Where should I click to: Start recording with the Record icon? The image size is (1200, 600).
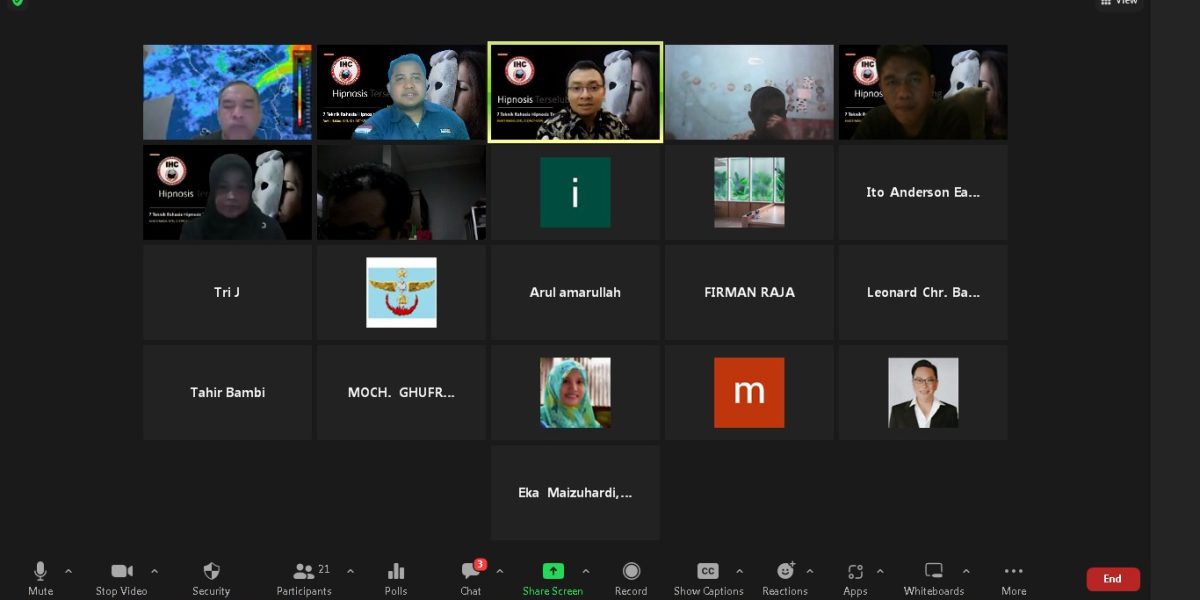coord(631,572)
